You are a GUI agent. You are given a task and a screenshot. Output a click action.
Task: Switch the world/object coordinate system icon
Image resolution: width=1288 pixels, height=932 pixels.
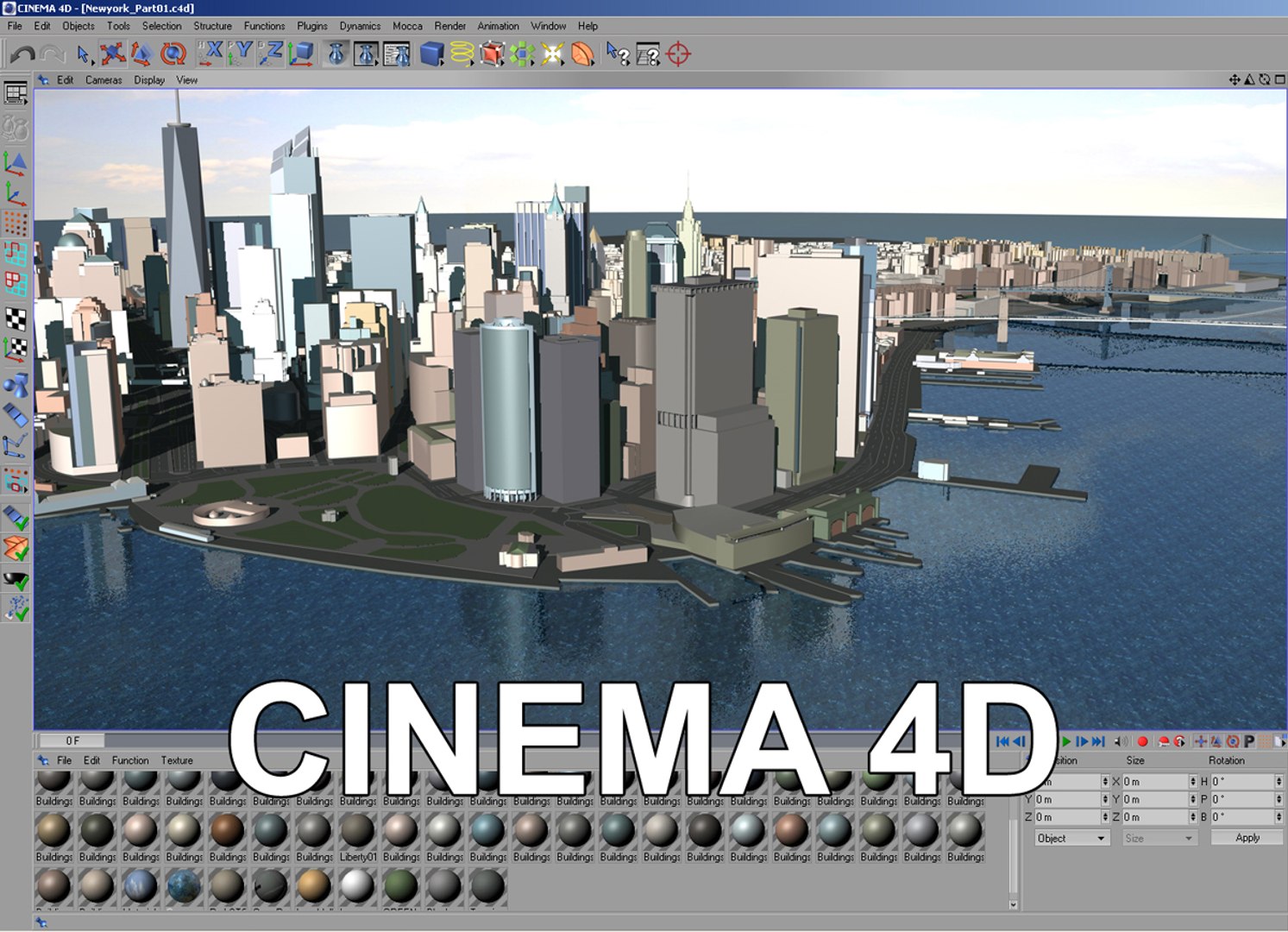click(x=301, y=54)
